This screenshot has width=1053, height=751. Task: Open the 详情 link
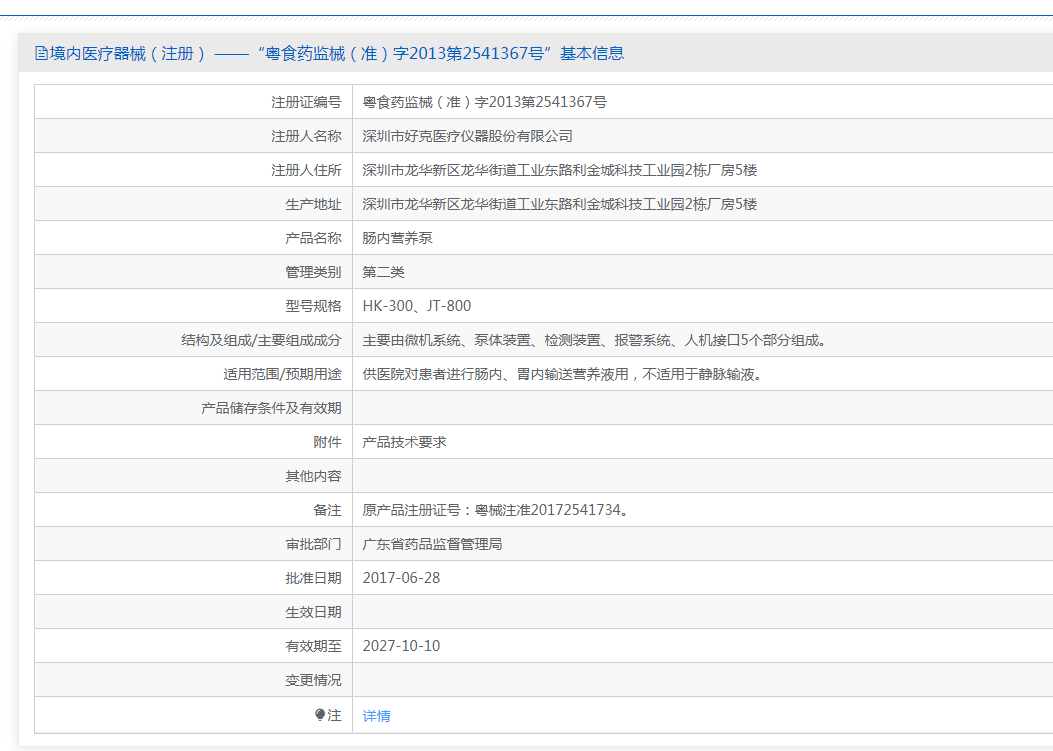point(376,716)
